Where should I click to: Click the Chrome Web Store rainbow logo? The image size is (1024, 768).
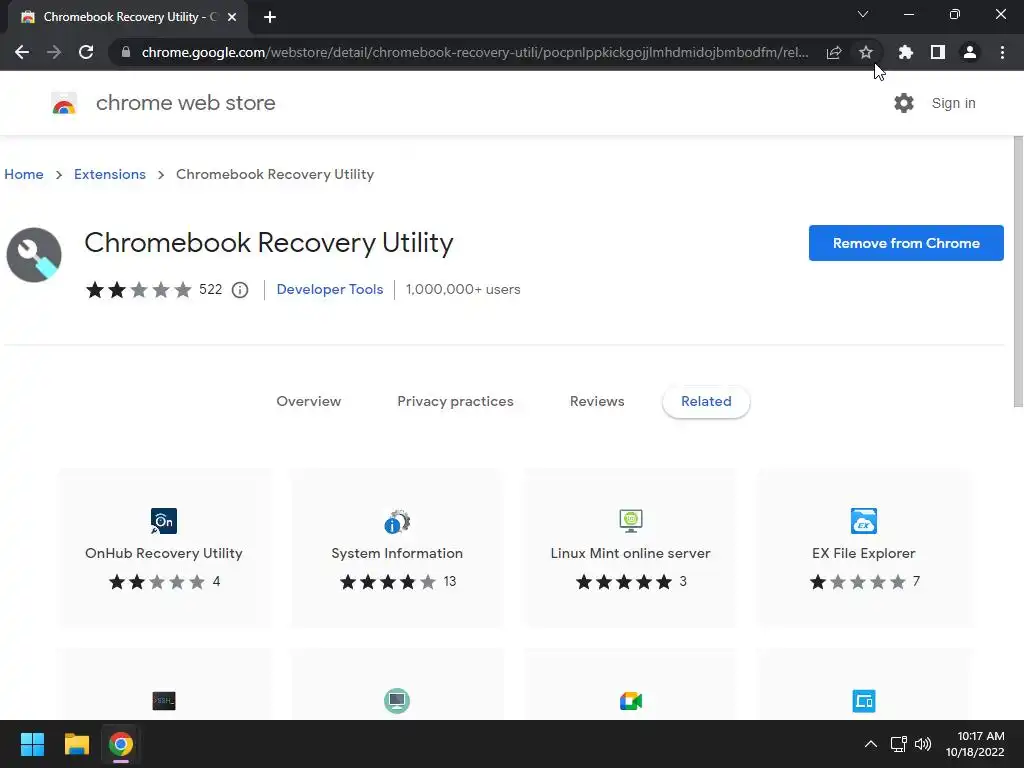pyautogui.click(x=64, y=103)
